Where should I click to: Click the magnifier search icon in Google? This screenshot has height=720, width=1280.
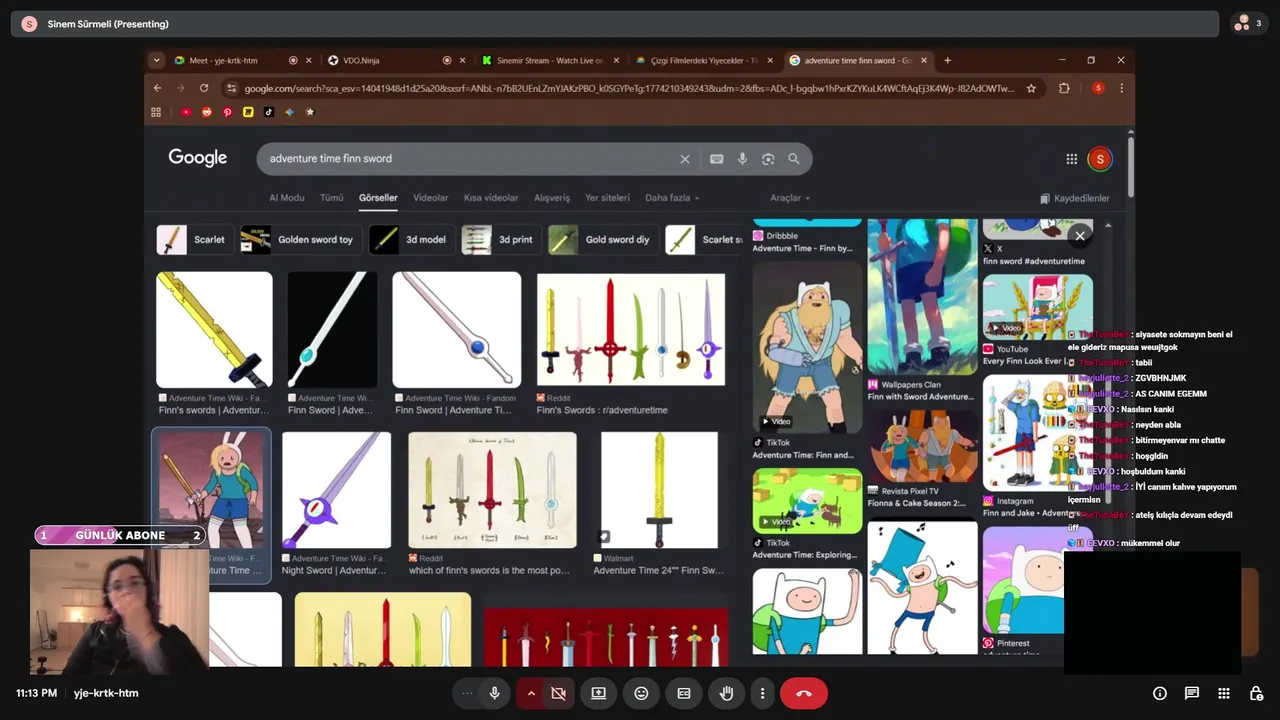(x=794, y=159)
